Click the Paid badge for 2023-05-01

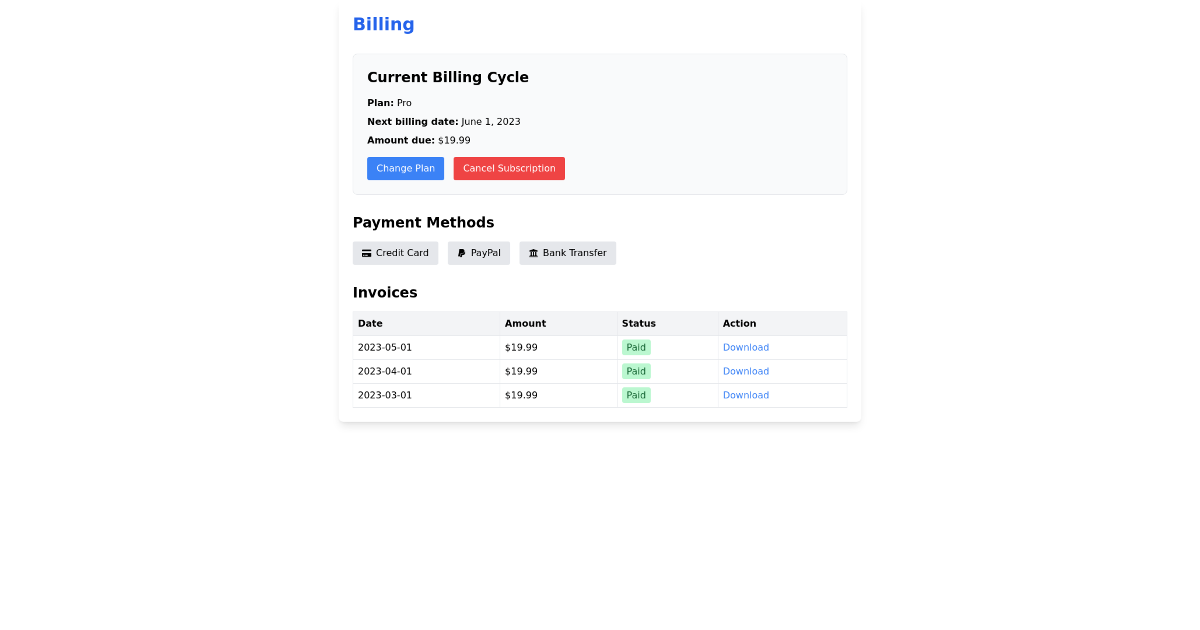coord(636,347)
